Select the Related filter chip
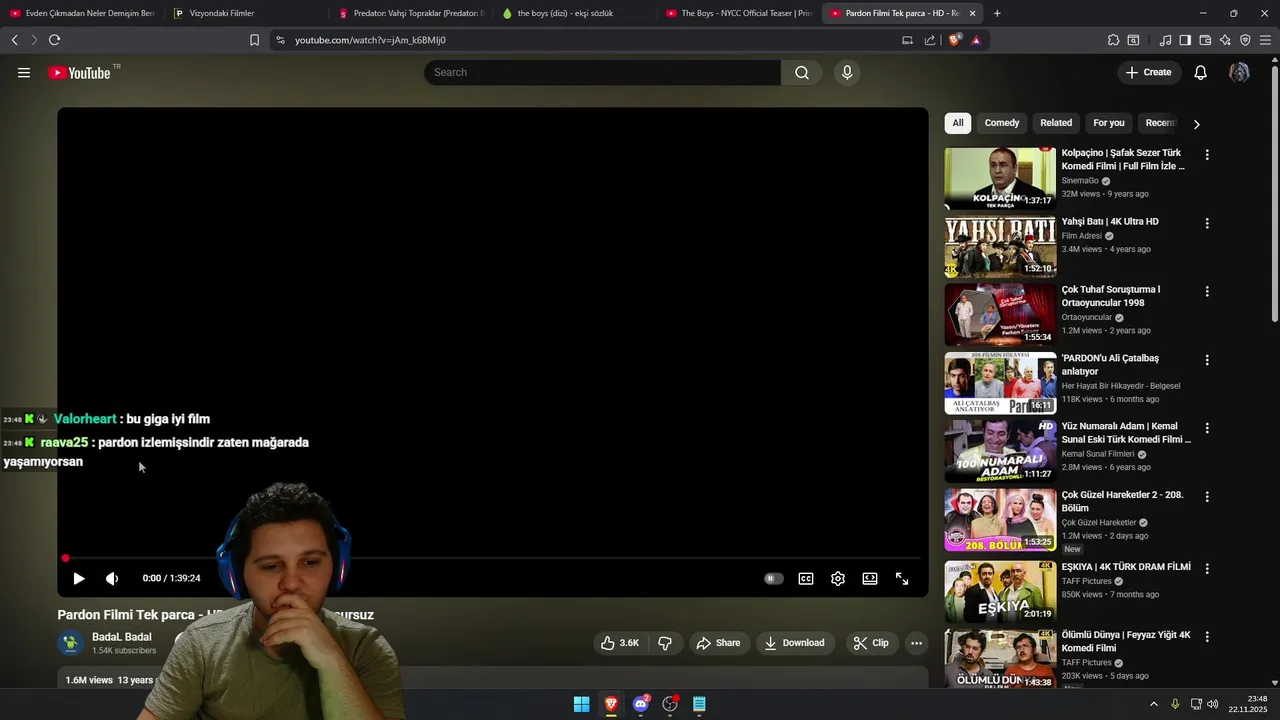1280x720 pixels. [1056, 123]
